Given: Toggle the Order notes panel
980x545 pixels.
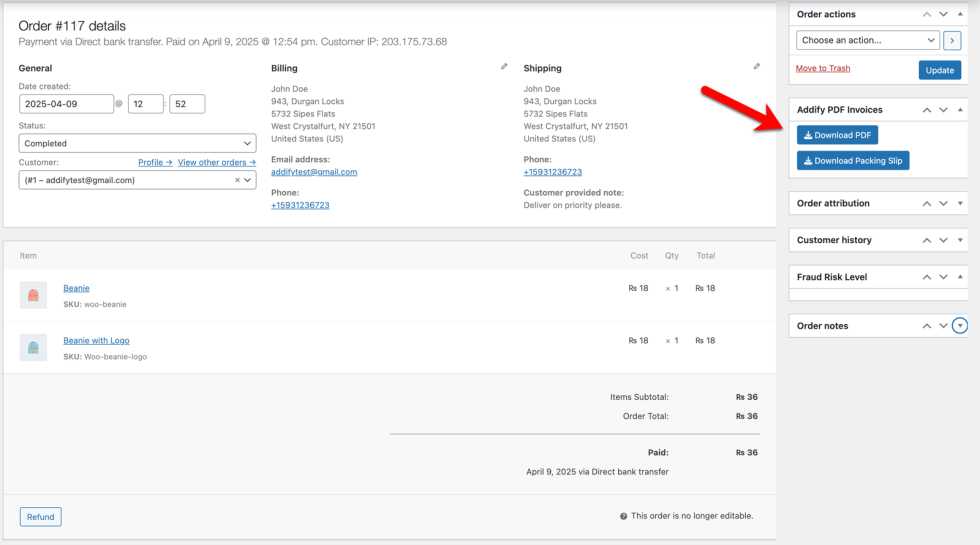Looking at the screenshot, I should 960,326.
